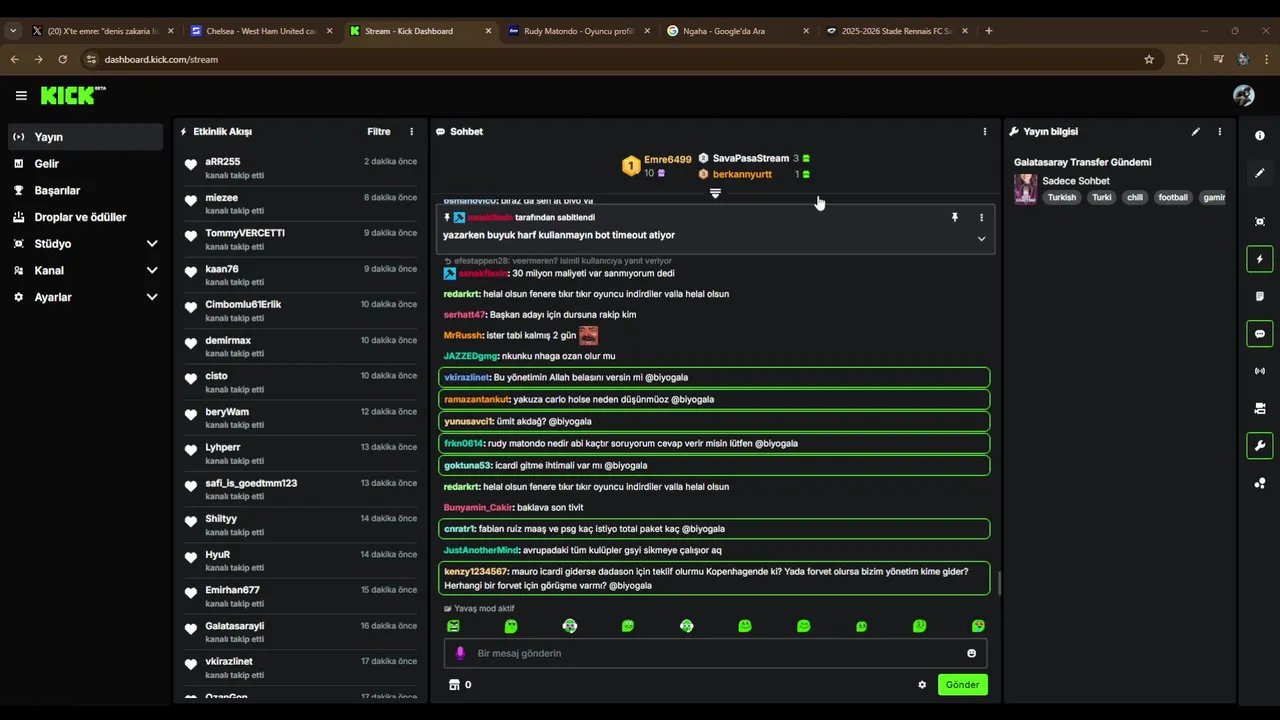The height and width of the screenshot is (720, 1280).
Task: Toggle the lightning activity feed panel icon
Action: pos(1259,259)
